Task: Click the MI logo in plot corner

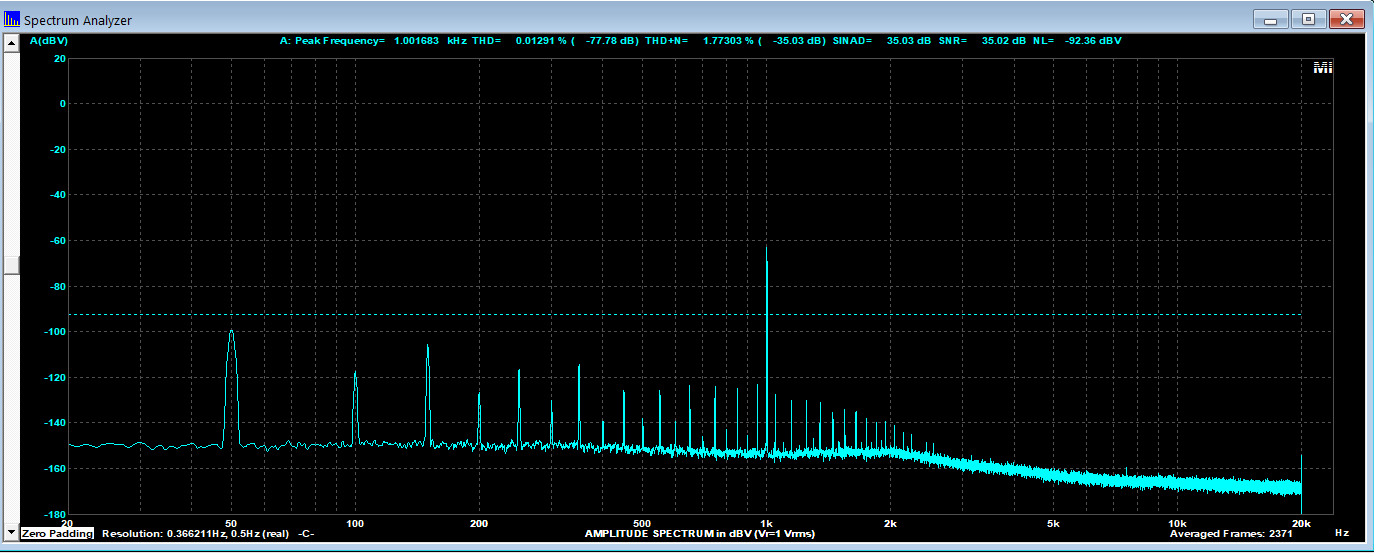Action: tap(1322, 68)
